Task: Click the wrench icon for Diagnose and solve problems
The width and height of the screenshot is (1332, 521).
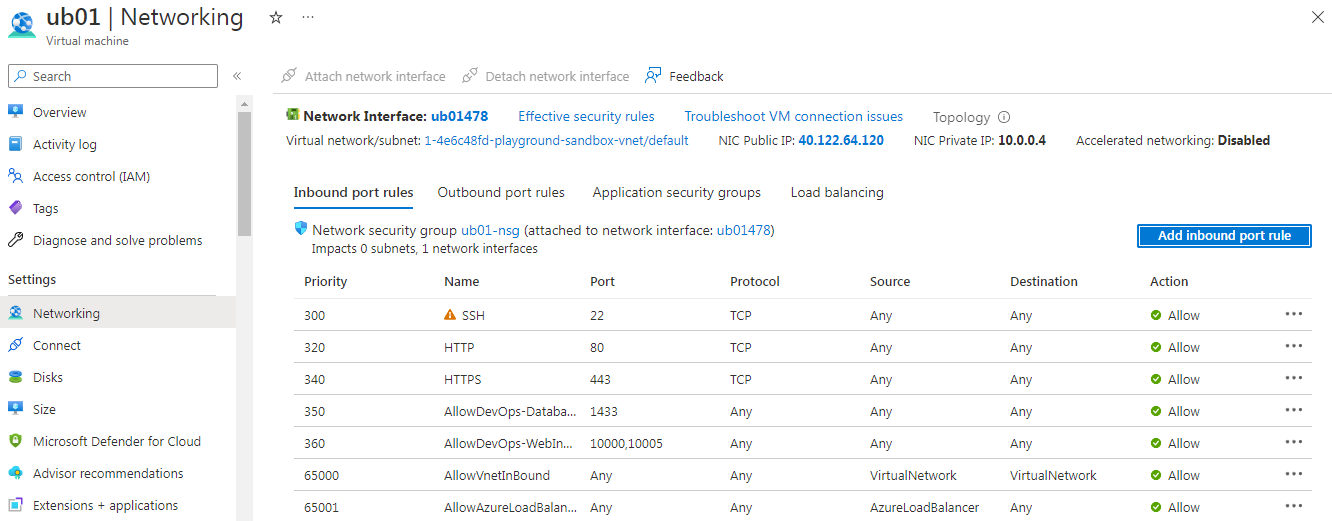Action: pos(15,240)
